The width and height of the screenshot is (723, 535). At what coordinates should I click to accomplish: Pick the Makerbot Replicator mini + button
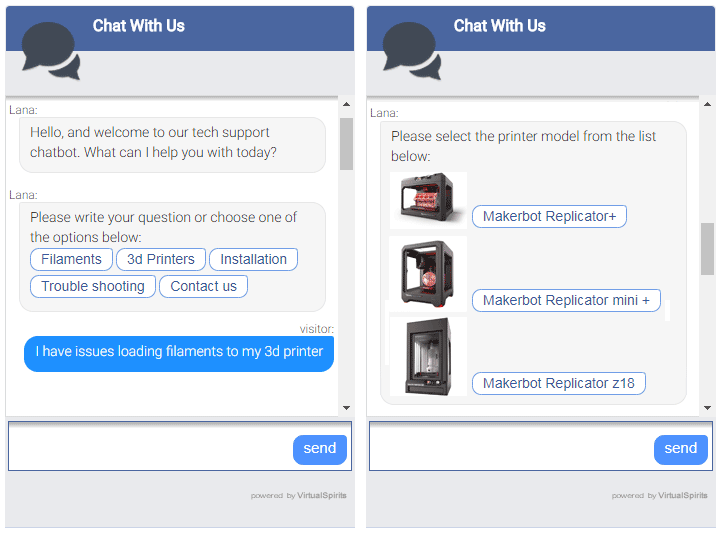(x=566, y=300)
